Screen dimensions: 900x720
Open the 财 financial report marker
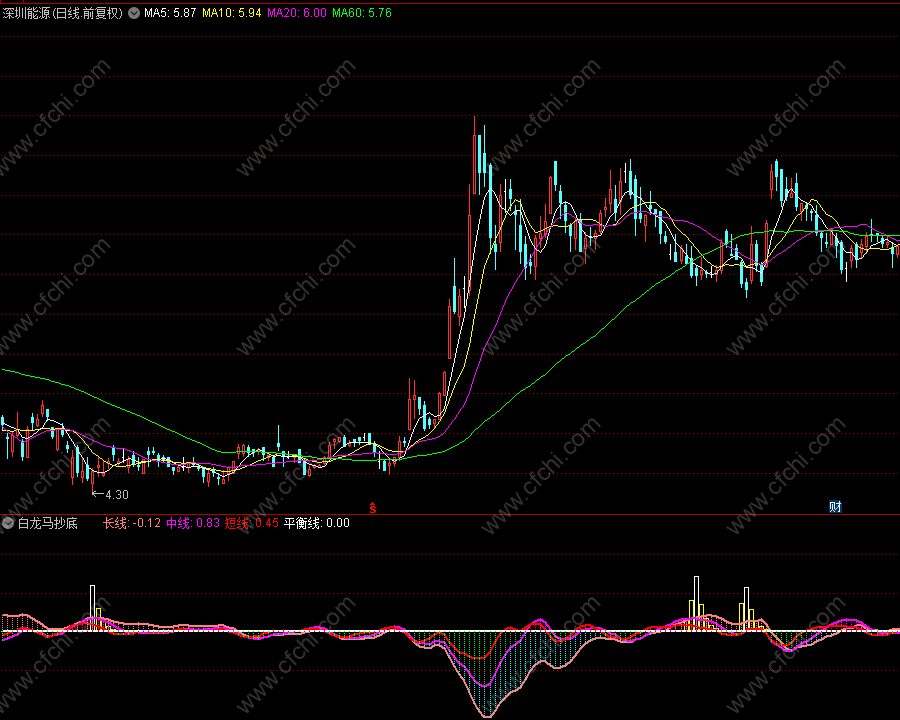coord(835,506)
